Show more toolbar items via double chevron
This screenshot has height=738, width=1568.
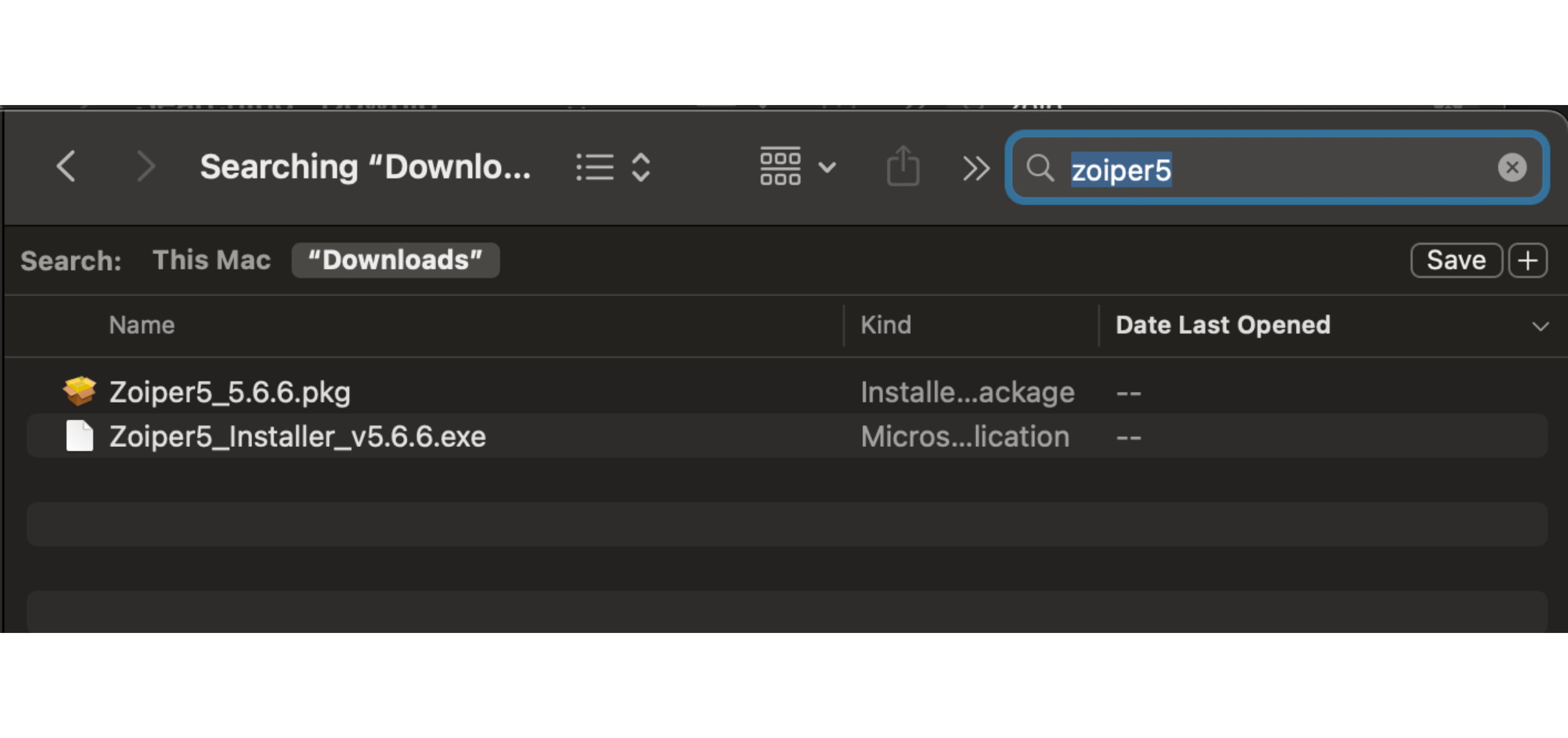click(x=975, y=168)
